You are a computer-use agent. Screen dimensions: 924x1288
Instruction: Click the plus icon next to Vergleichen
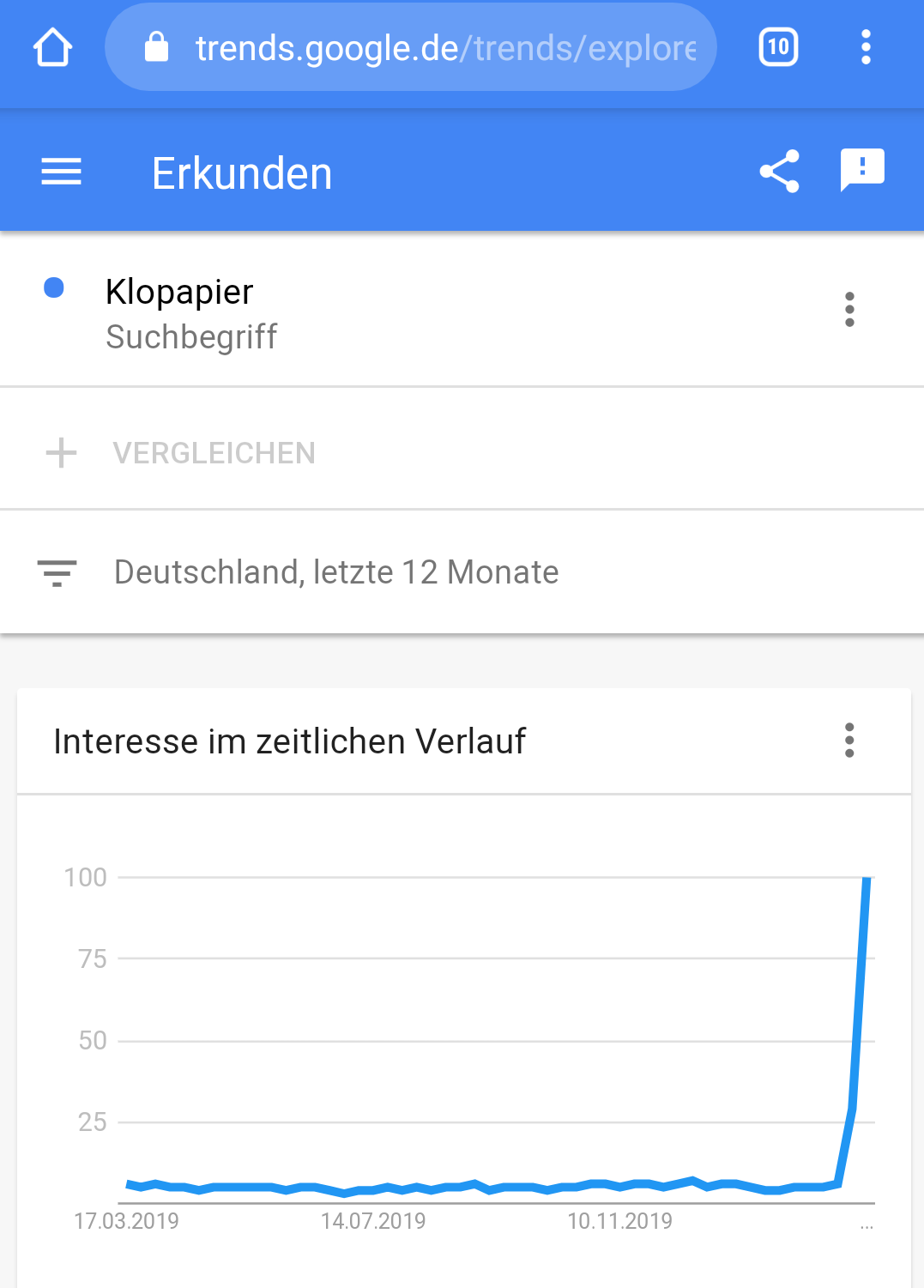61,452
